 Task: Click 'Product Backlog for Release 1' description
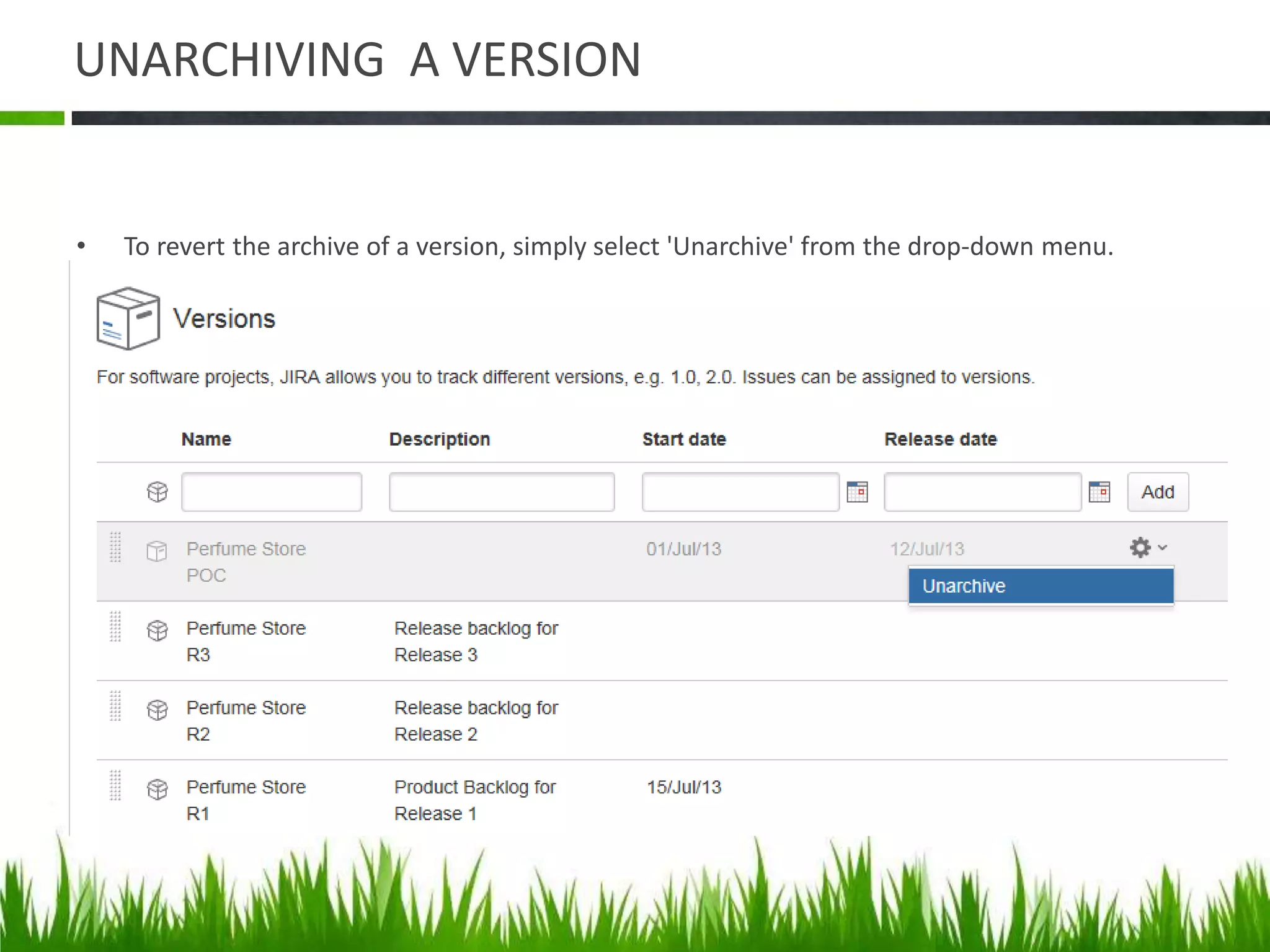point(475,800)
